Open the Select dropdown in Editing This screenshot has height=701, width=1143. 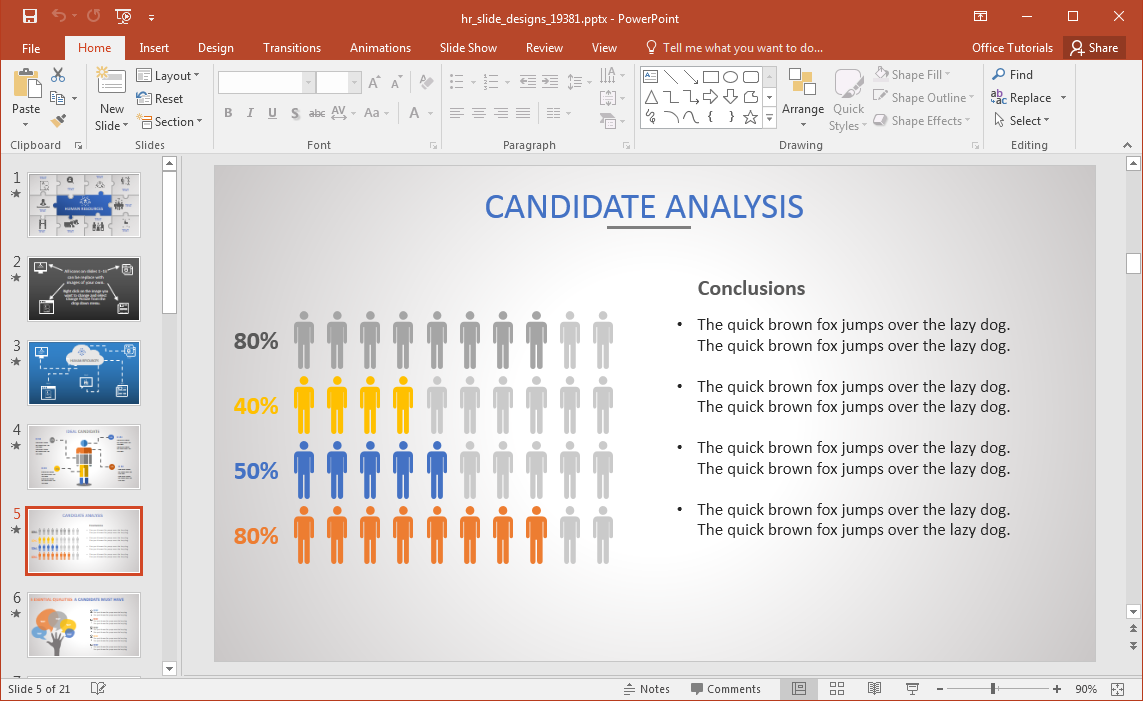(x=1022, y=121)
